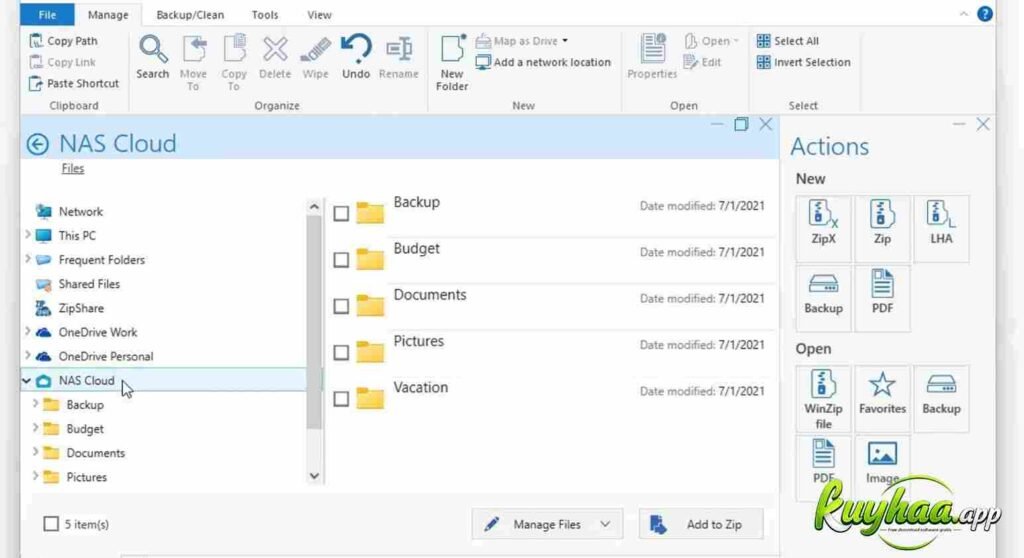Click the Search tool in Organize
This screenshot has width=1024, height=558.
(153, 58)
